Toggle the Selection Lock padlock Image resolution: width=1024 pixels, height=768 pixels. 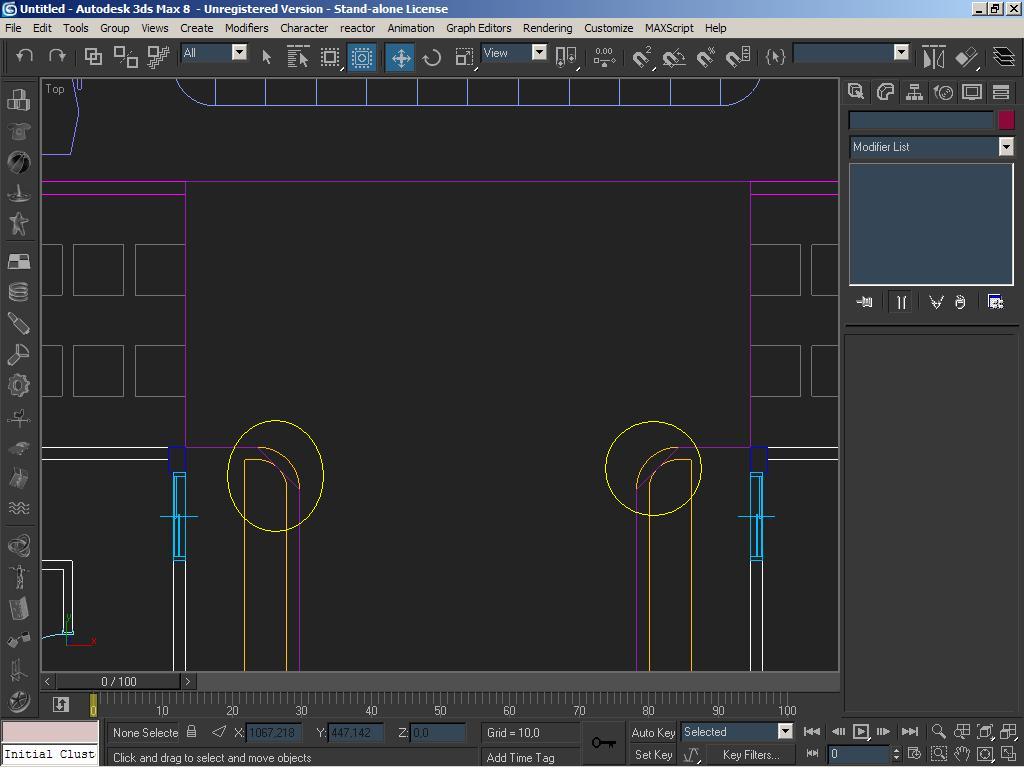191,731
